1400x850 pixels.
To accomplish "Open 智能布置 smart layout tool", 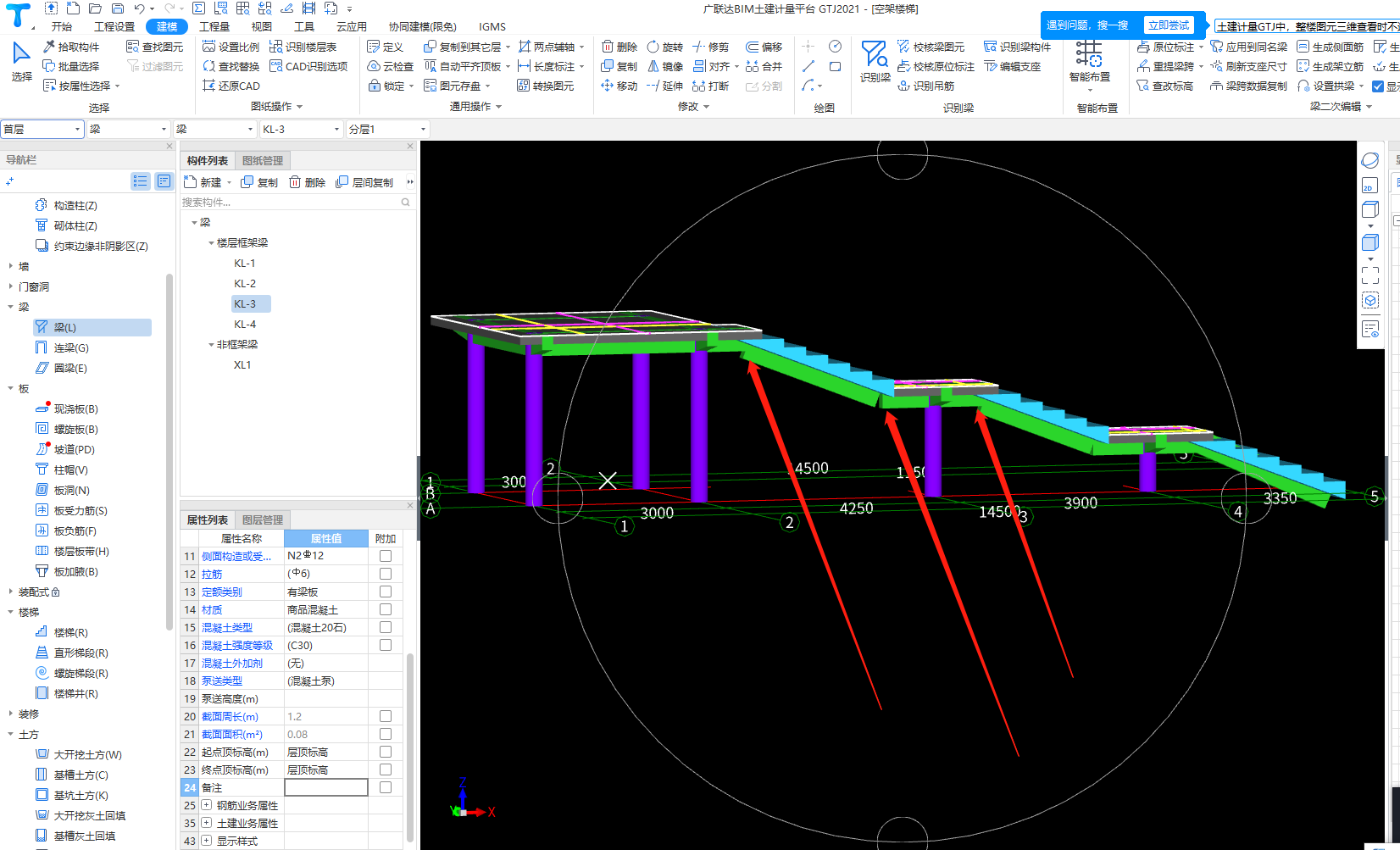I will pyautogui.click(x=1089, y=66).
